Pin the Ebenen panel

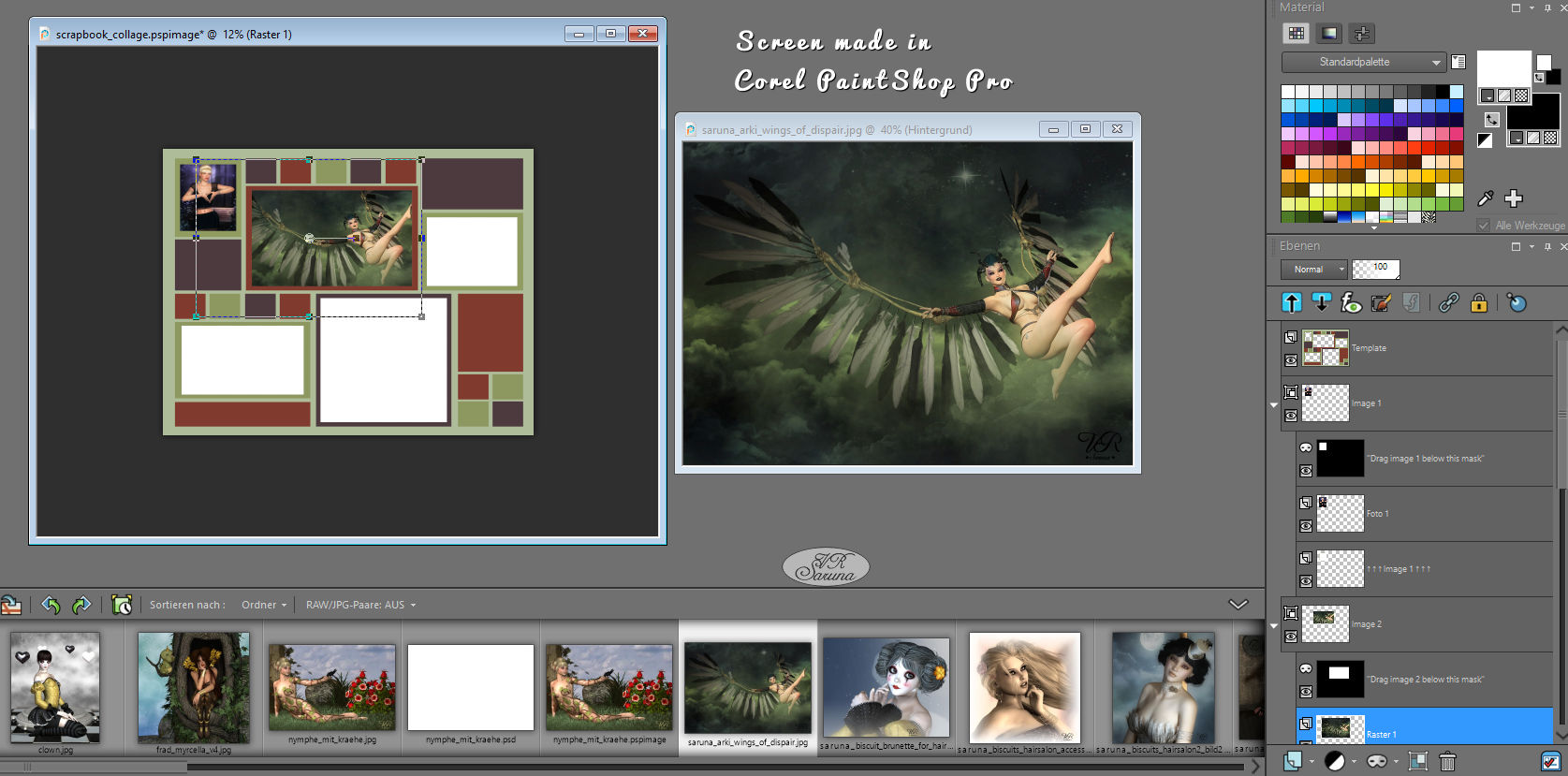(1547, 246)
